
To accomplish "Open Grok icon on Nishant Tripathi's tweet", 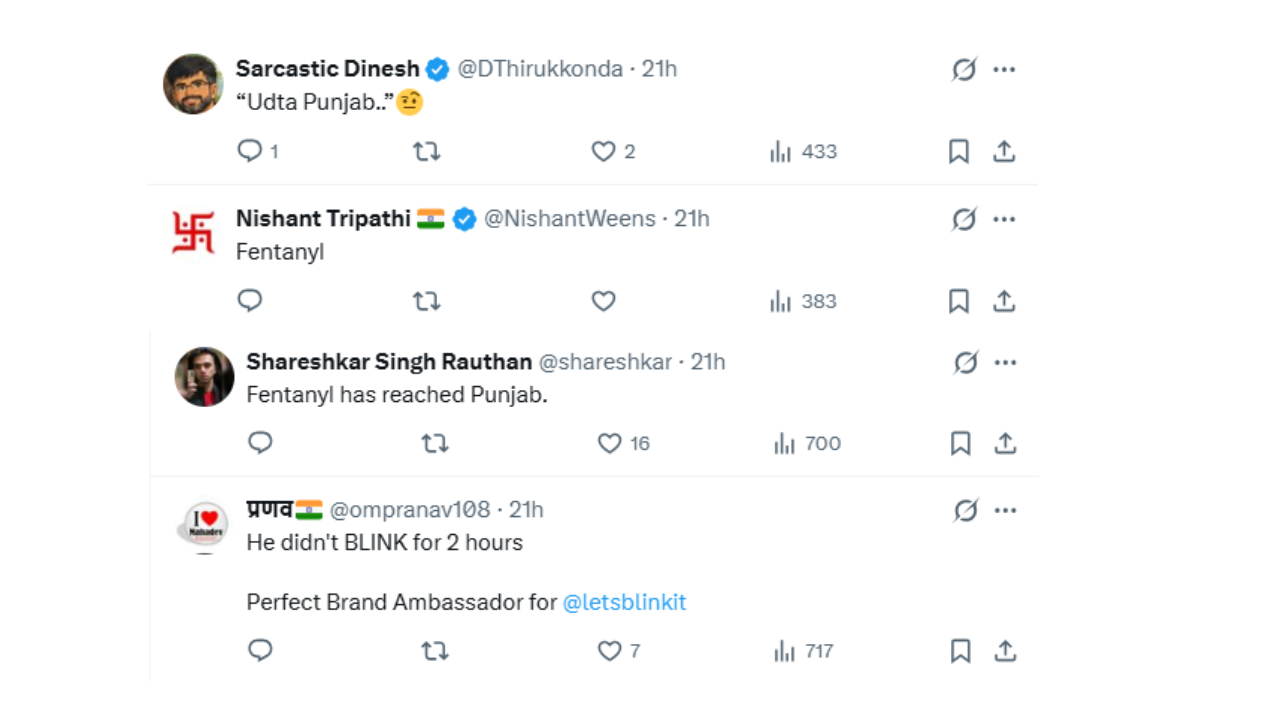I will point(964,219).
